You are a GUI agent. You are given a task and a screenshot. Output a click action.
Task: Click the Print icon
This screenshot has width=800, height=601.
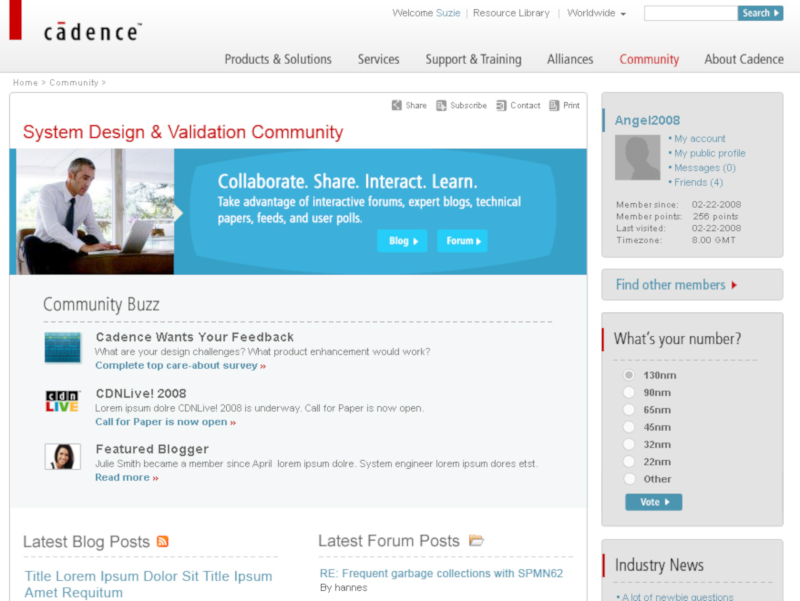554,105
